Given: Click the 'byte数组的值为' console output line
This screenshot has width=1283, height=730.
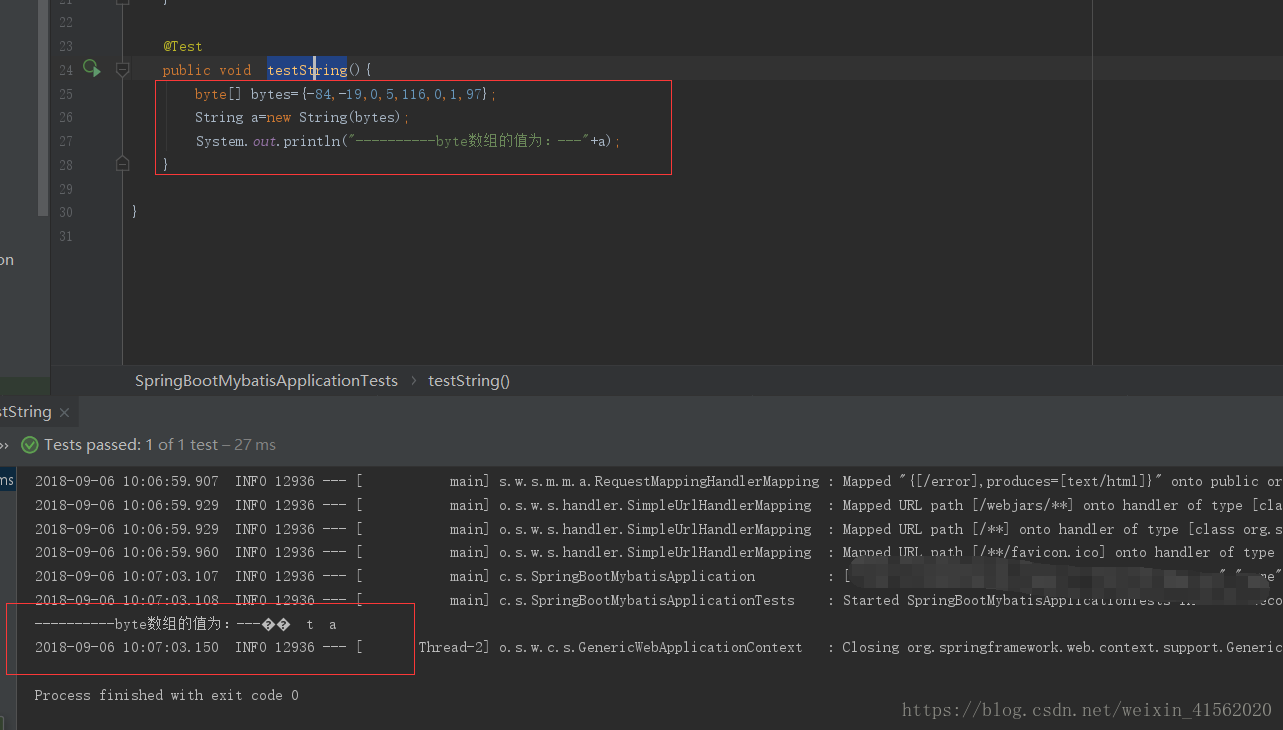Looking at the screenshot, I should click(185, 624).
